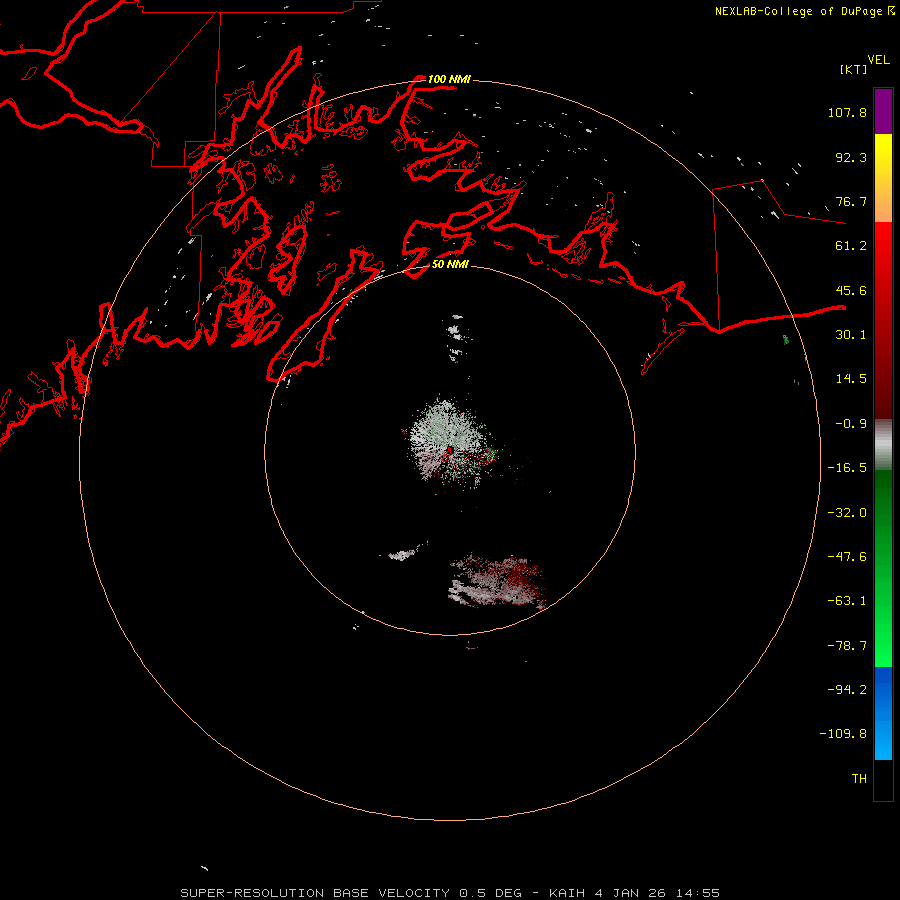Click the TH threshold label

(x=859, y=779)
